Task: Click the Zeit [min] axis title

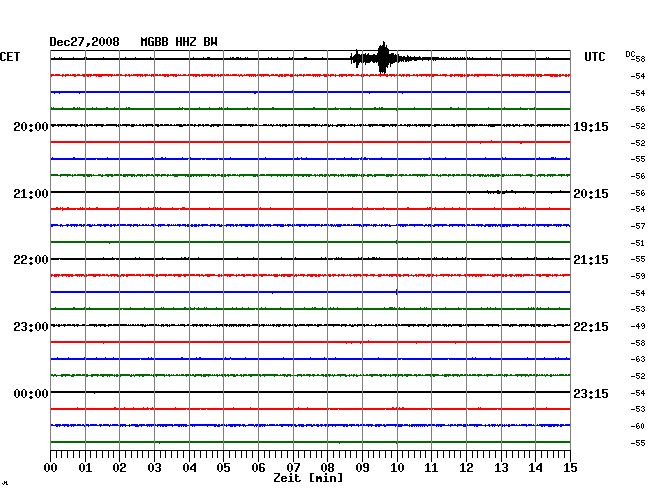Action: (x=308, y=478)
